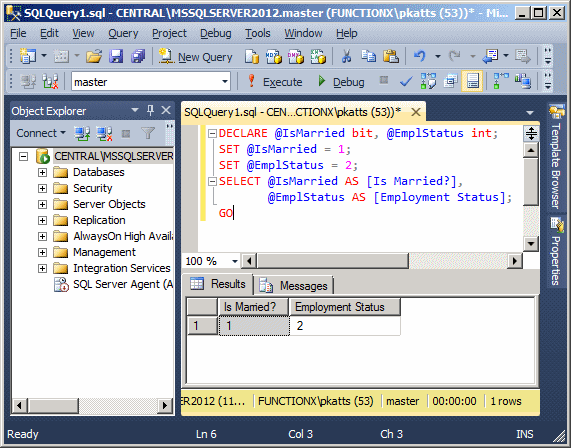Collapse the DECLARE code block
571x448 pixels.
tap(212, 133)
